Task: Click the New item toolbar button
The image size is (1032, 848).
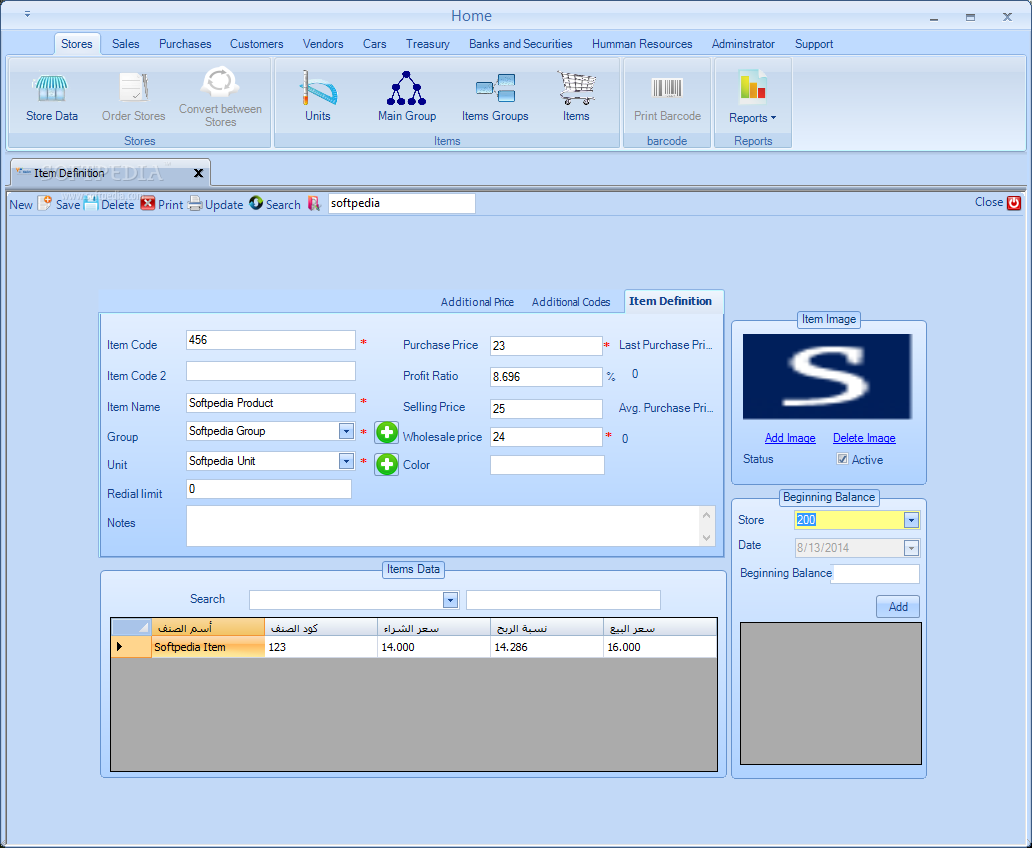Action: coord(30,204)
